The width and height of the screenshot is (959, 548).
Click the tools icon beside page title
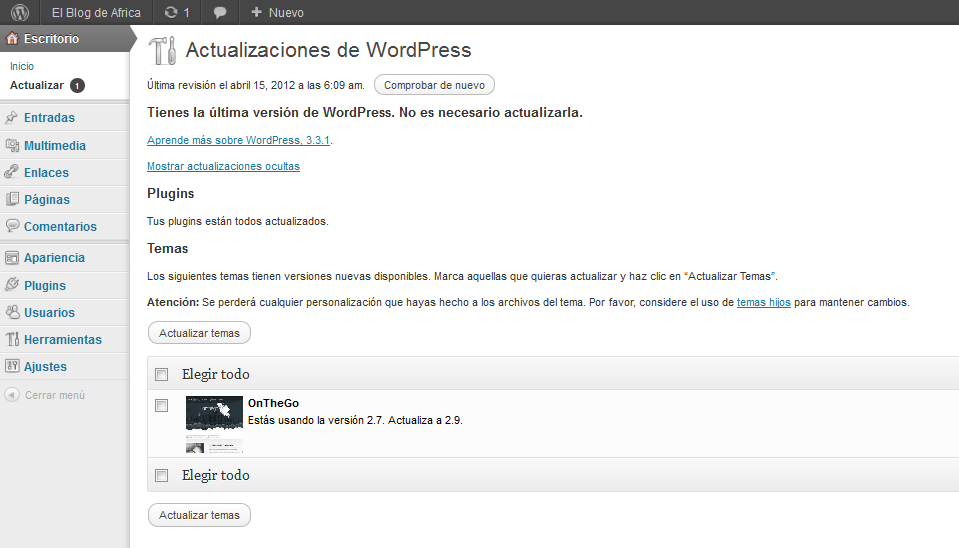coord(162,50)
